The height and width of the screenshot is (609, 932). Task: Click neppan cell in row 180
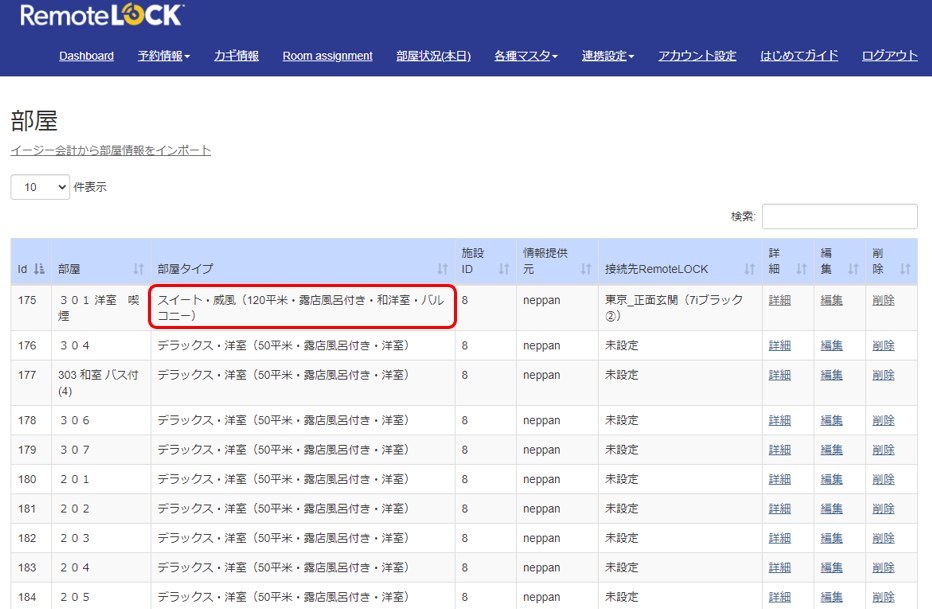point(557,479)
